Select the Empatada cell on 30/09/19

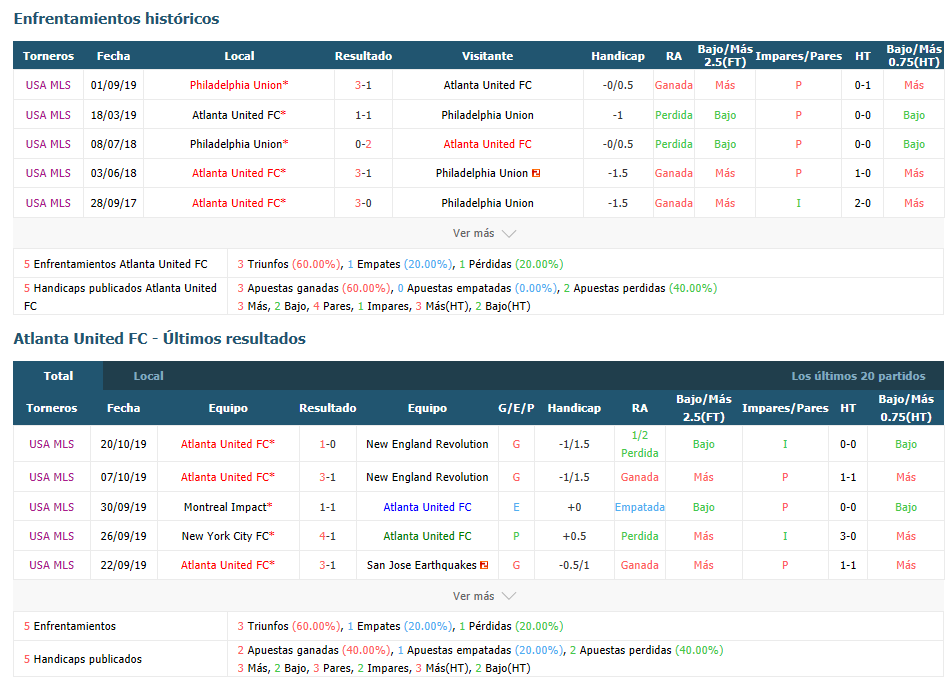point(639,507)
